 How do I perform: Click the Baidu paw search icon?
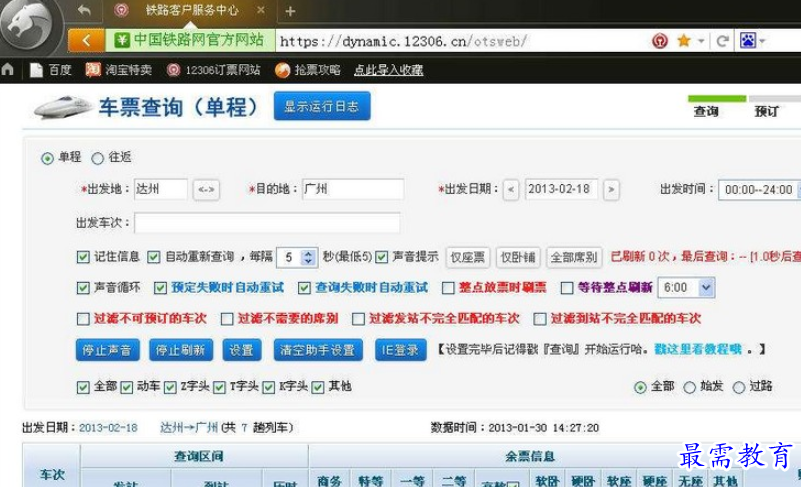pos(747,40)
